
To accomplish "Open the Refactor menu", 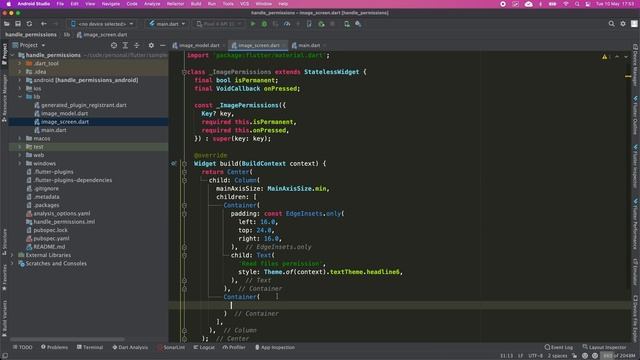I will point(176,4).
